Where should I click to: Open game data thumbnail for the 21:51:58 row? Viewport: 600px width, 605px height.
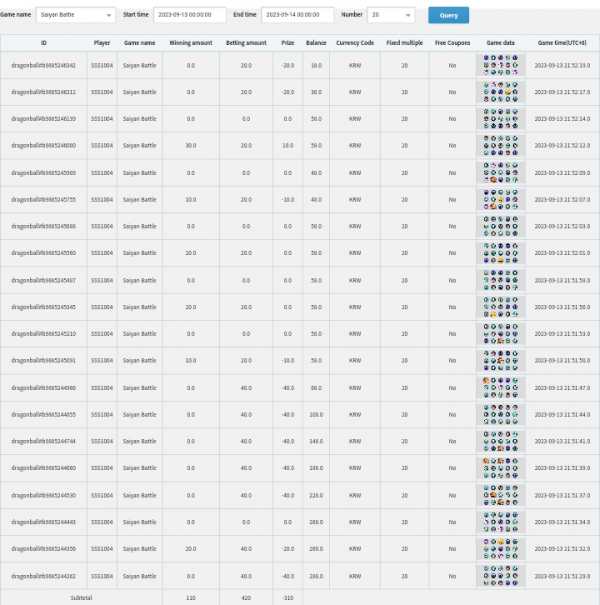(500, 280)
